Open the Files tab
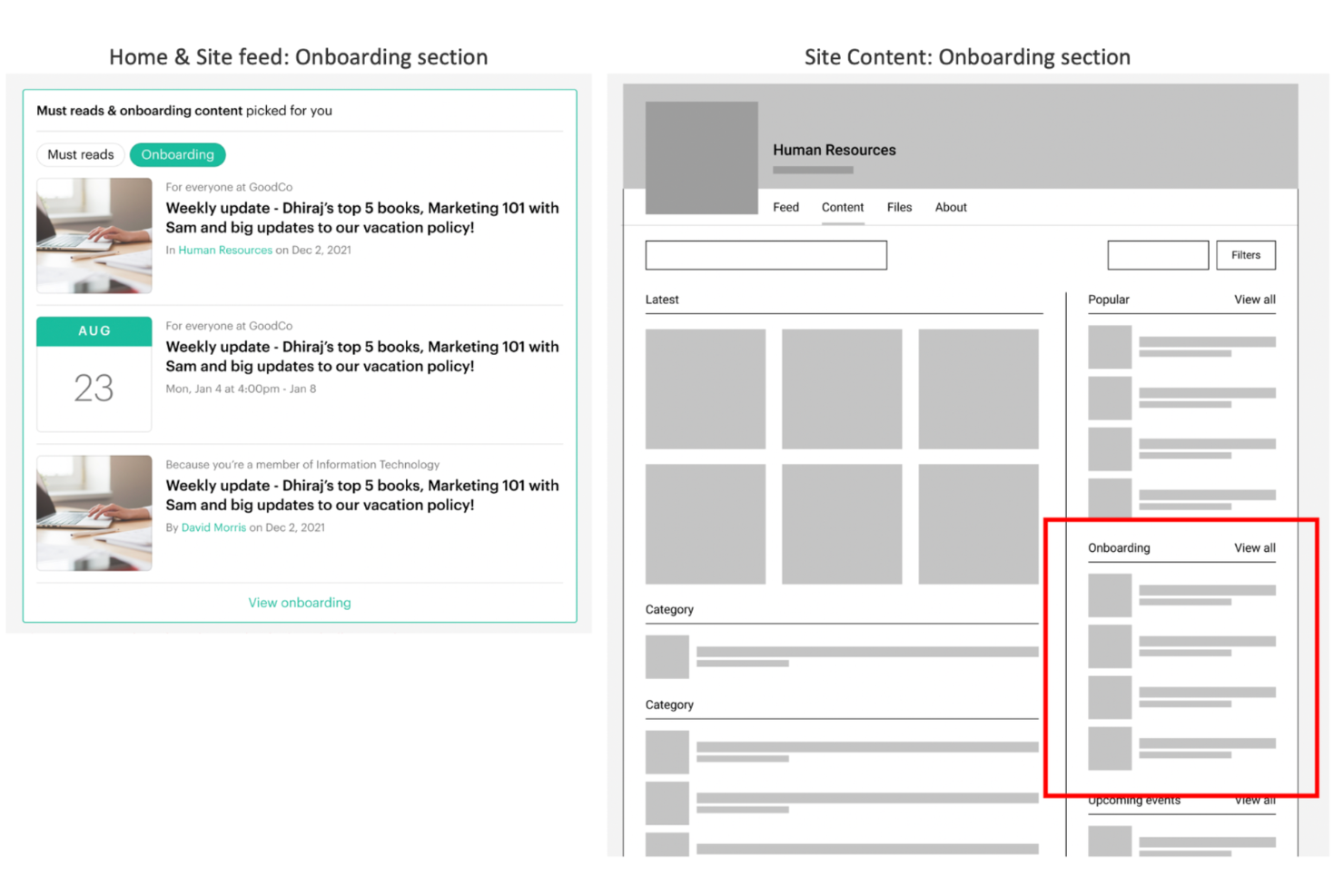Screen dimensions: 1344x896 tap(898, 207)
